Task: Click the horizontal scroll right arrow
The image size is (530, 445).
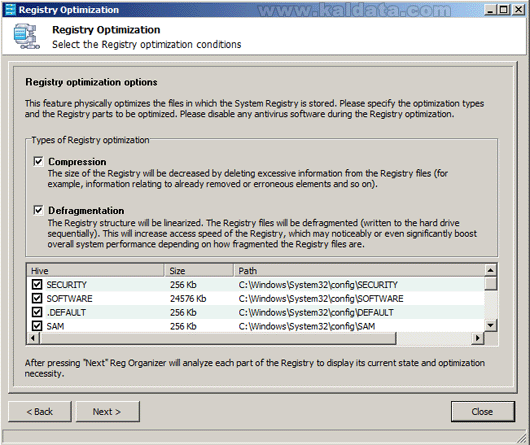Action: pos(478,338)
